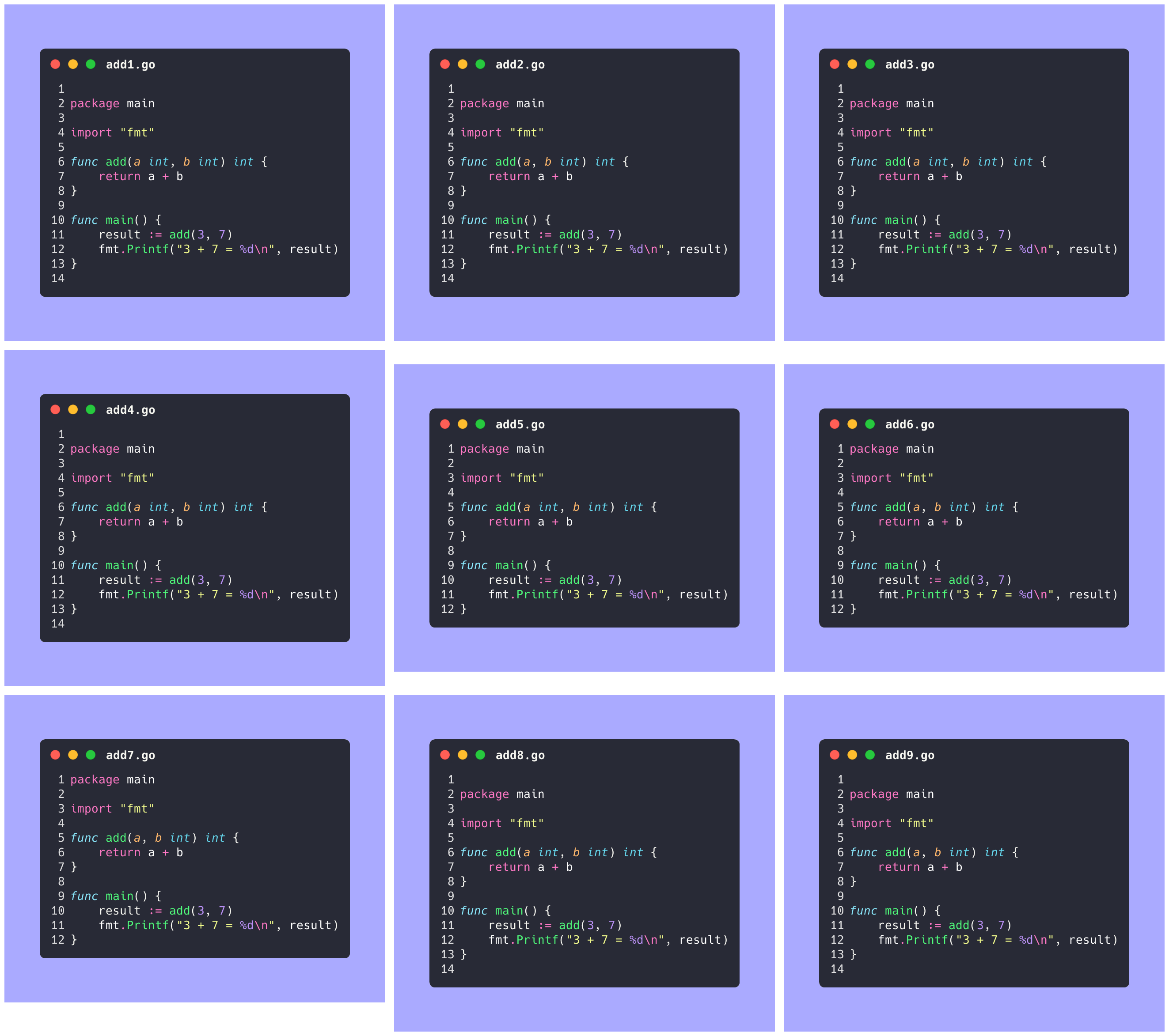
Task: Click yellow dot in add5.go window
Action: coord(463,423)
